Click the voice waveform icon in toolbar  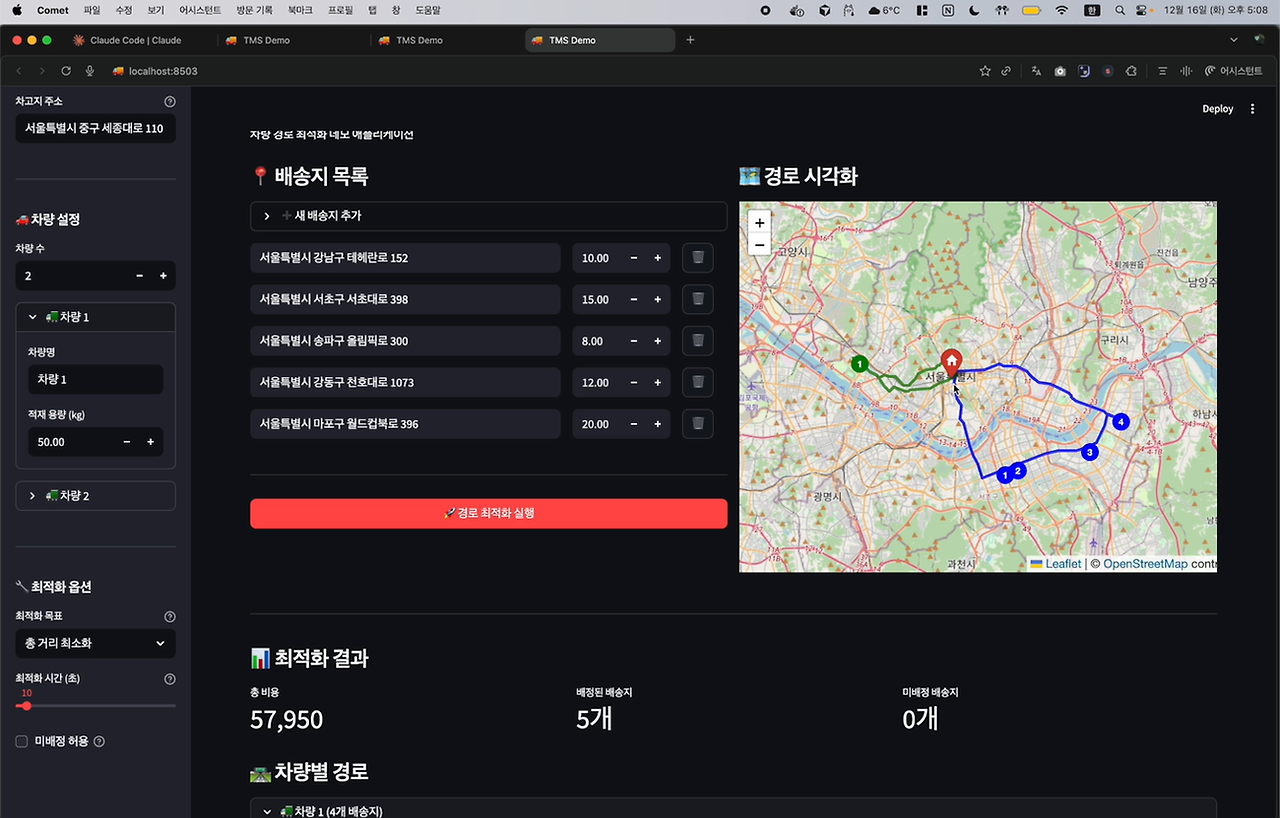pos(1187,71)
